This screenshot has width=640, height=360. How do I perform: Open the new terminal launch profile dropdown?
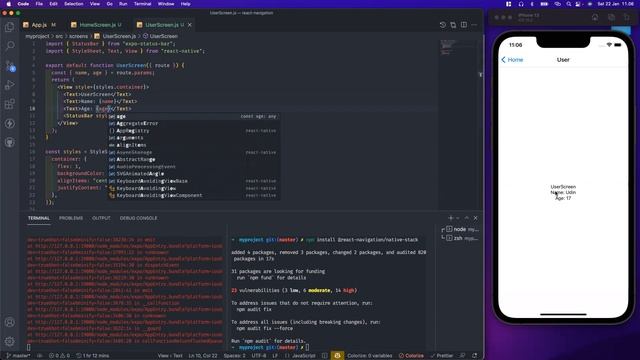point(458,218)
